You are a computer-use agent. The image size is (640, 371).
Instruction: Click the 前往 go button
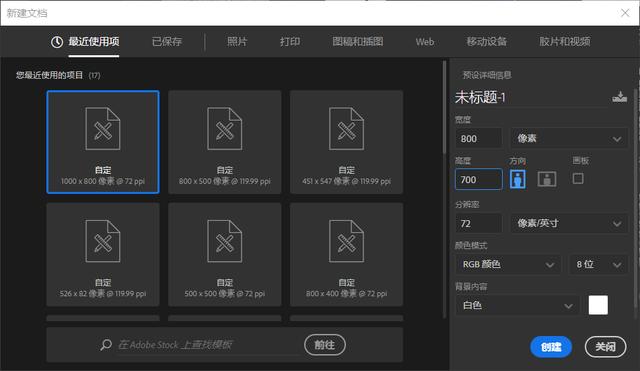[325, 345]
